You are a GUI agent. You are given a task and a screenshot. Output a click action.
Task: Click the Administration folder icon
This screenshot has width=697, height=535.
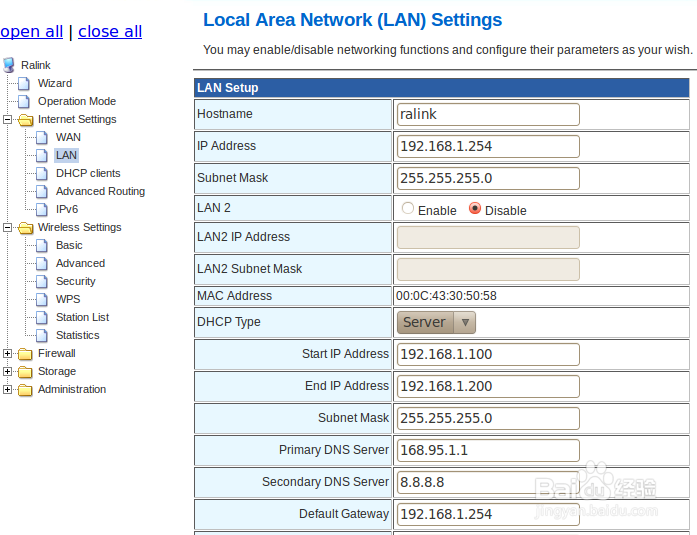tap(25, 390)
